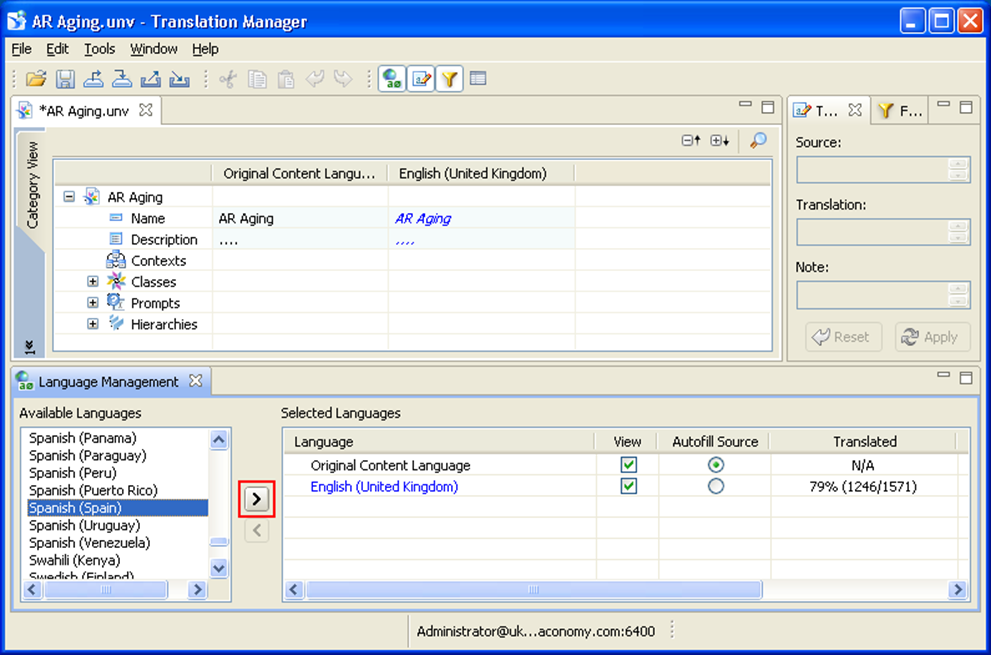Select Autofill Source radio for English (United Kingdom)
Image resolution: width=991 pixels, height=655 pixels.
tap(715, 487)
